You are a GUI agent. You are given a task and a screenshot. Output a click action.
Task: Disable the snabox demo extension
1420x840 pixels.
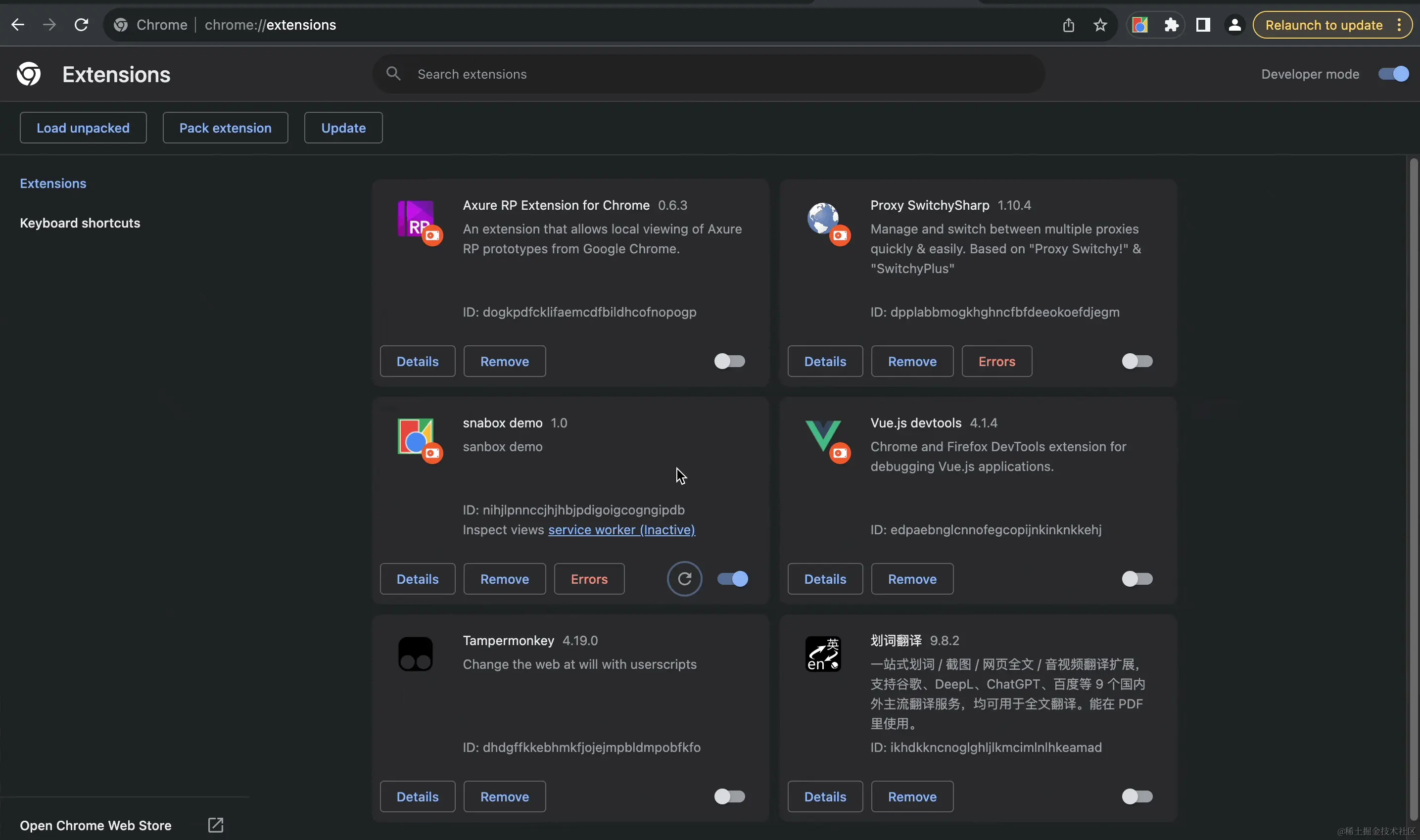pos(732,578)
